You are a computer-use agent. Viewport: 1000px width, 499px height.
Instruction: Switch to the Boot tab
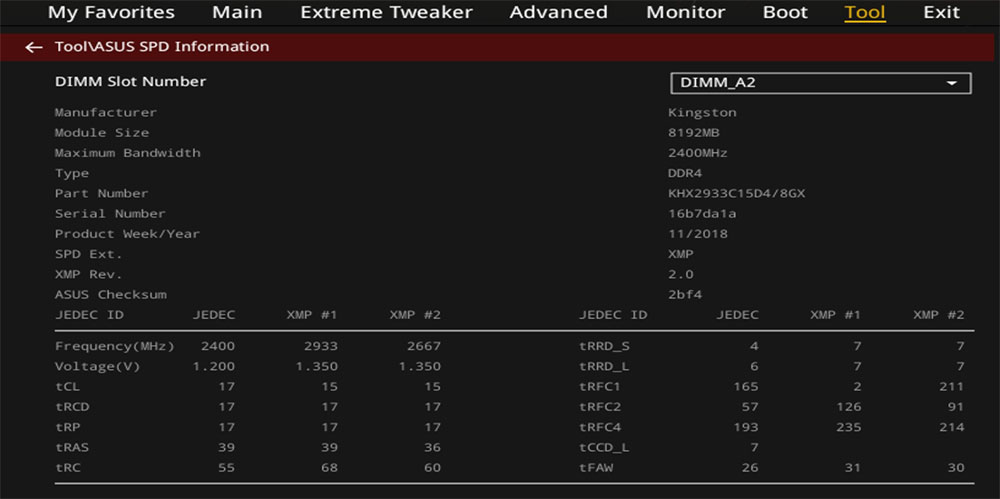click(785, 12)
